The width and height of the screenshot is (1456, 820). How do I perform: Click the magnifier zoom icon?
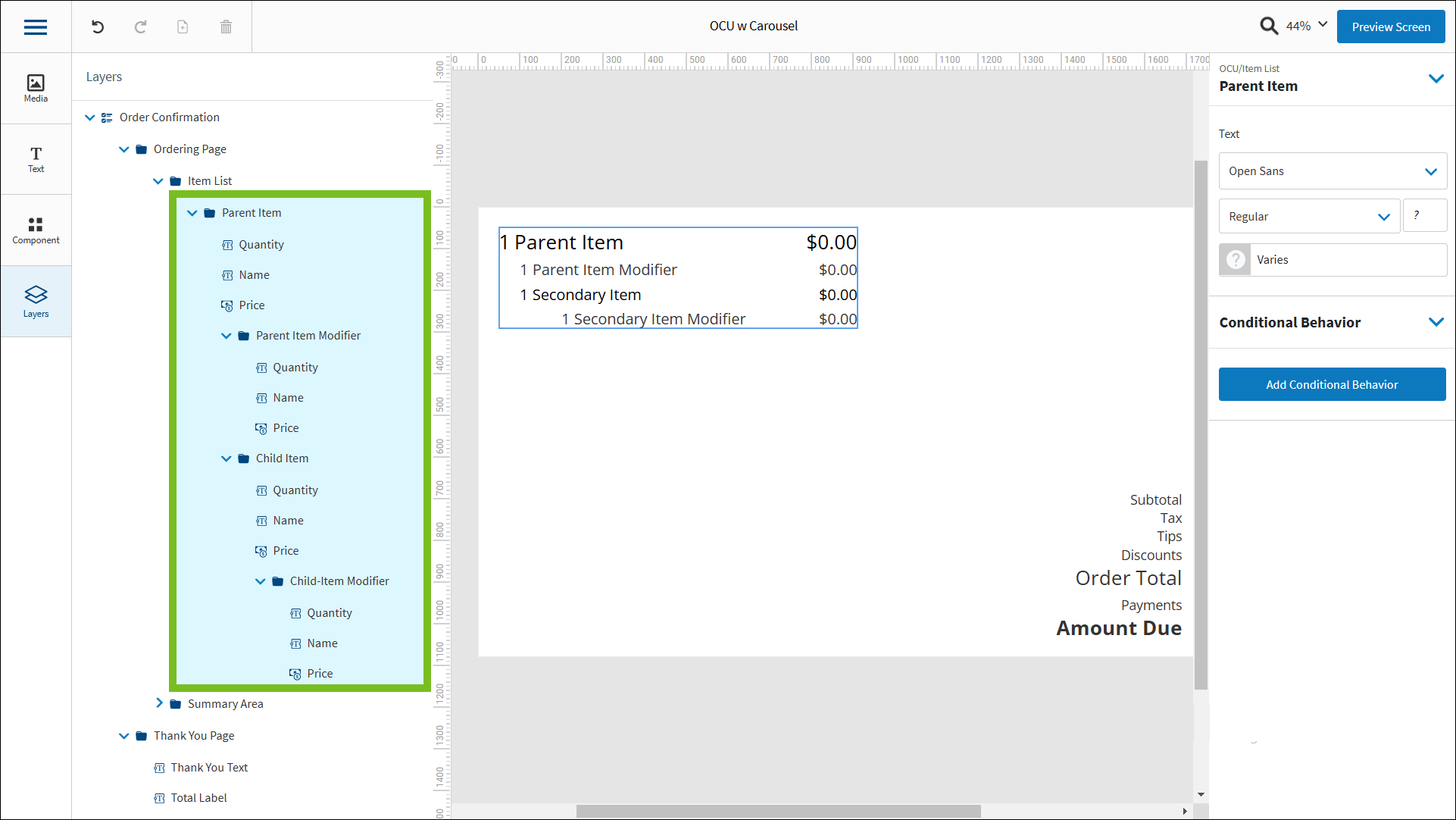click(x=1268, y=26)
